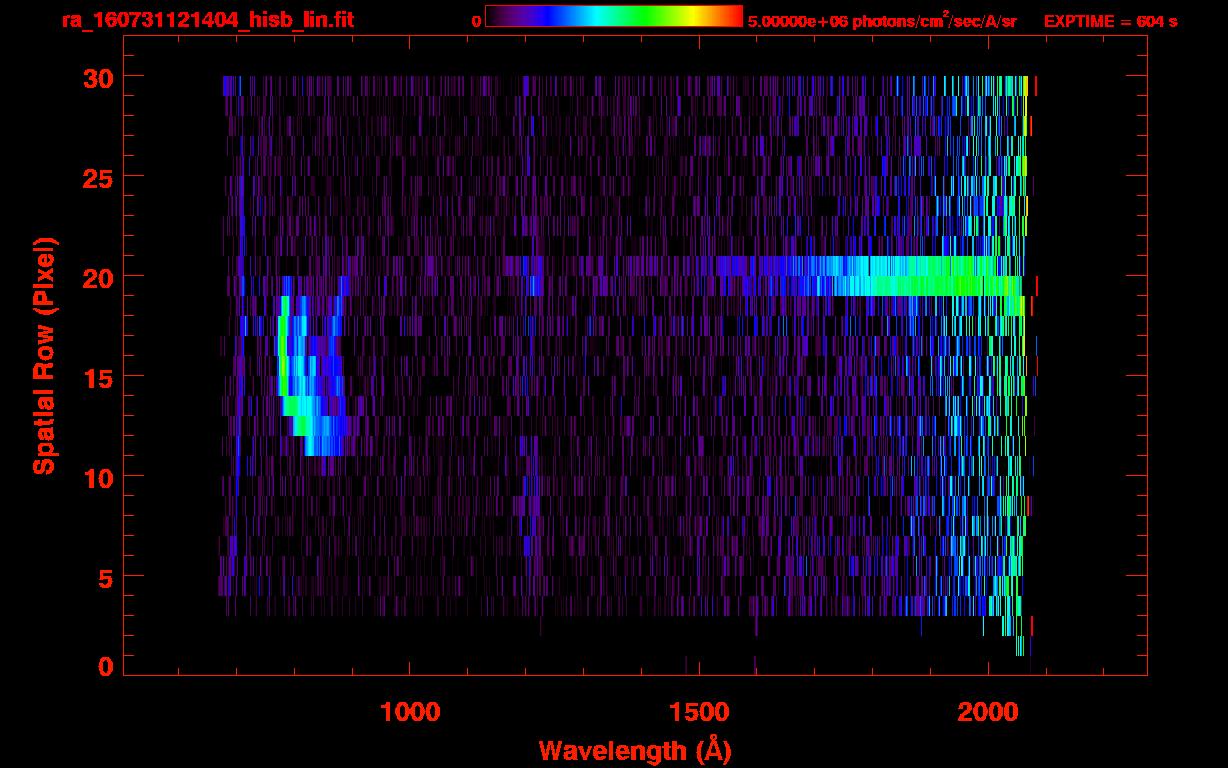This screenshot has height=768, width=1228.
Task: Click the file name ra_160731121404_hisb_lin.fit title
Action: (x=207, y=20)
